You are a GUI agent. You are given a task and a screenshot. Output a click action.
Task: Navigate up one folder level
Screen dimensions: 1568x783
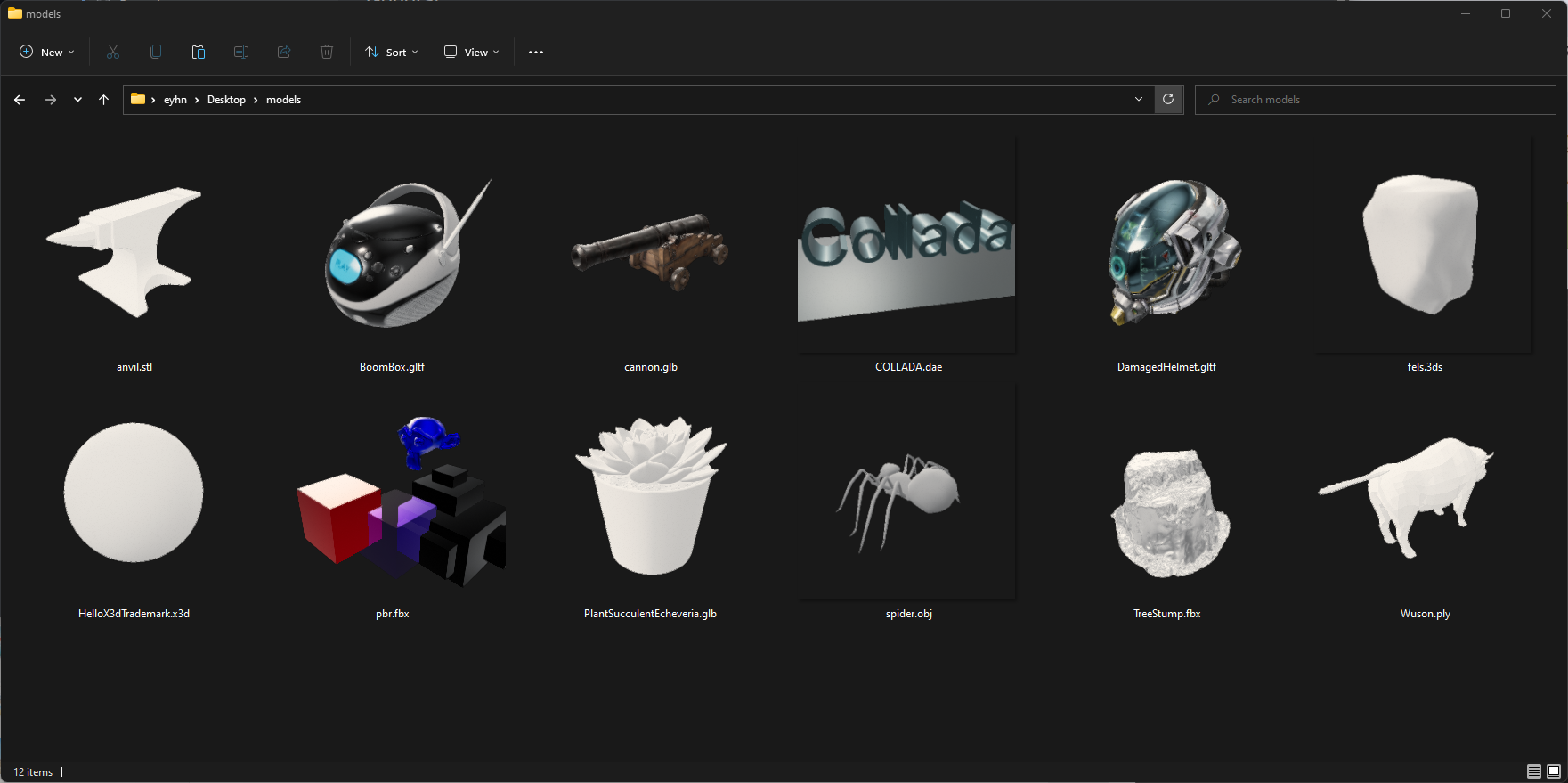click(x=103, y=100)
